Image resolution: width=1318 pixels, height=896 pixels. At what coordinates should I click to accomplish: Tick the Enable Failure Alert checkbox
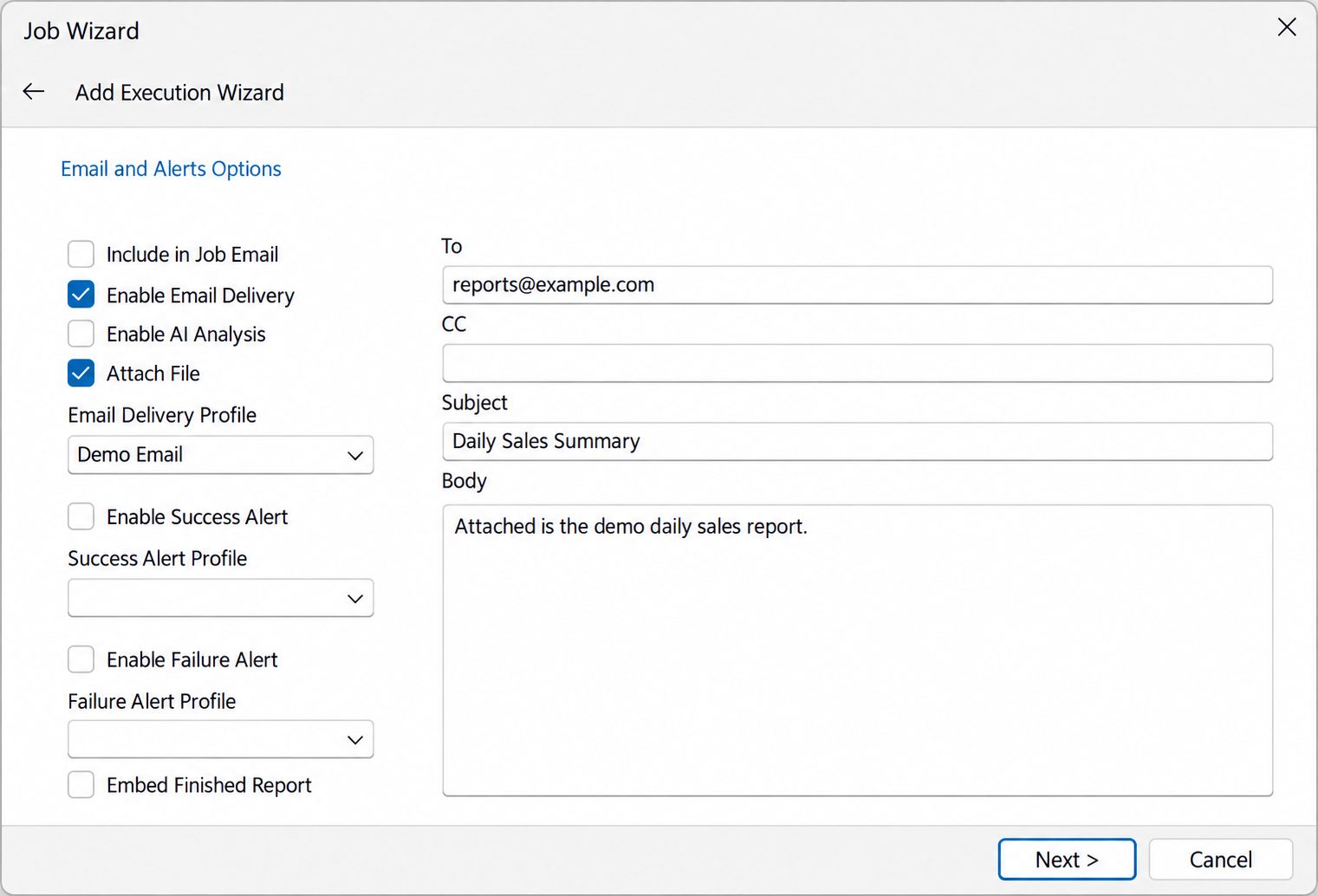coord(81,659)
